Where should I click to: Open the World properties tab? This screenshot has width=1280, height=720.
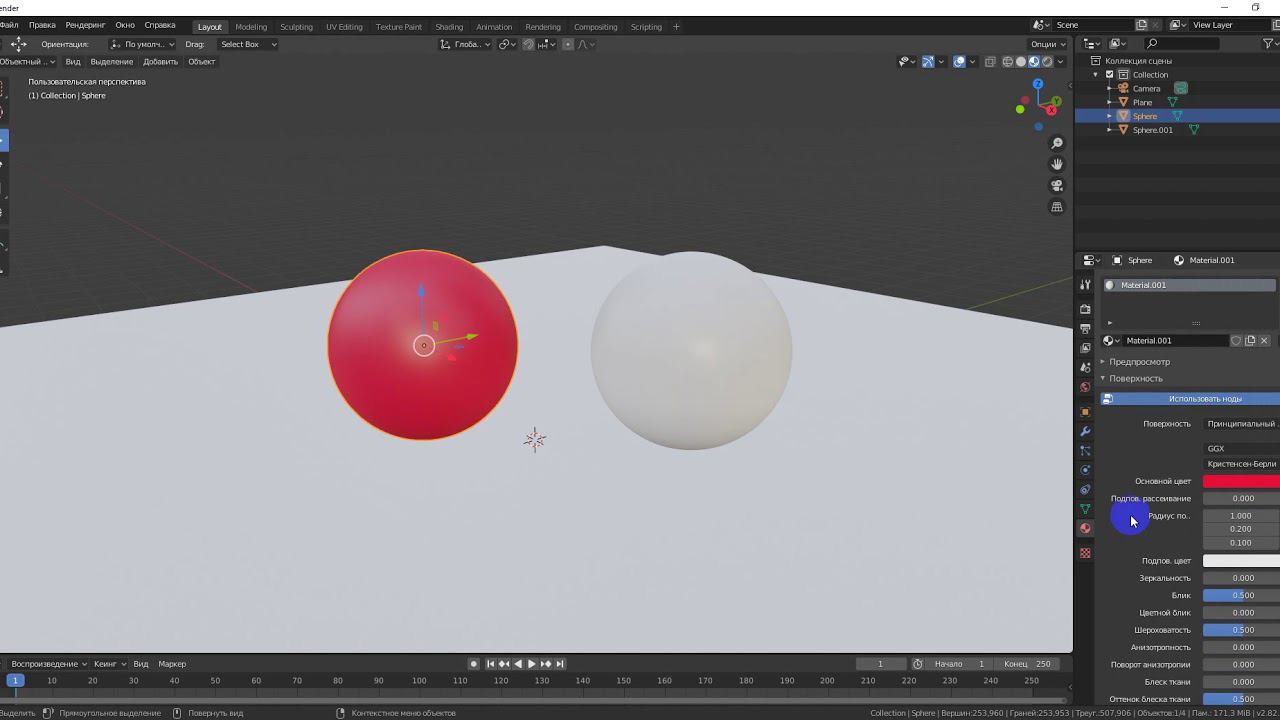coord(1085,387)
